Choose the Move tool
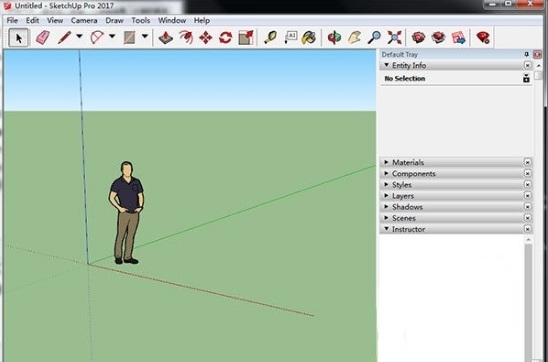This screenshot has height=362, width=548. pyautogui.click(x=206, y=37)
